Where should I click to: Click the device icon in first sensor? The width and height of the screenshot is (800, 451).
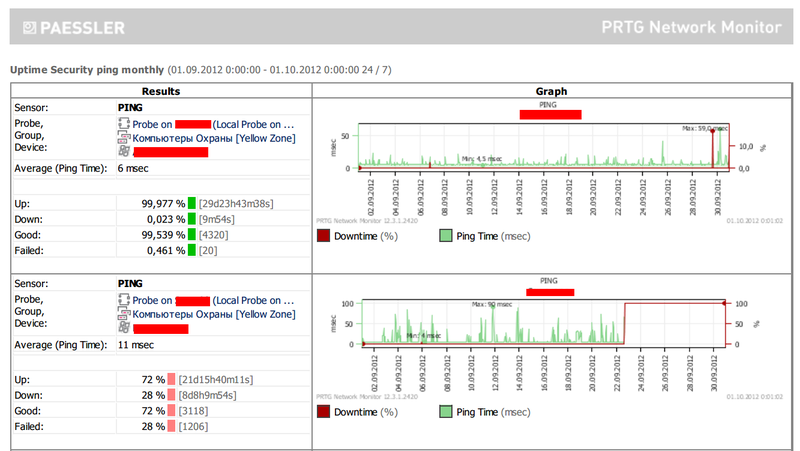tap(124, 151)
